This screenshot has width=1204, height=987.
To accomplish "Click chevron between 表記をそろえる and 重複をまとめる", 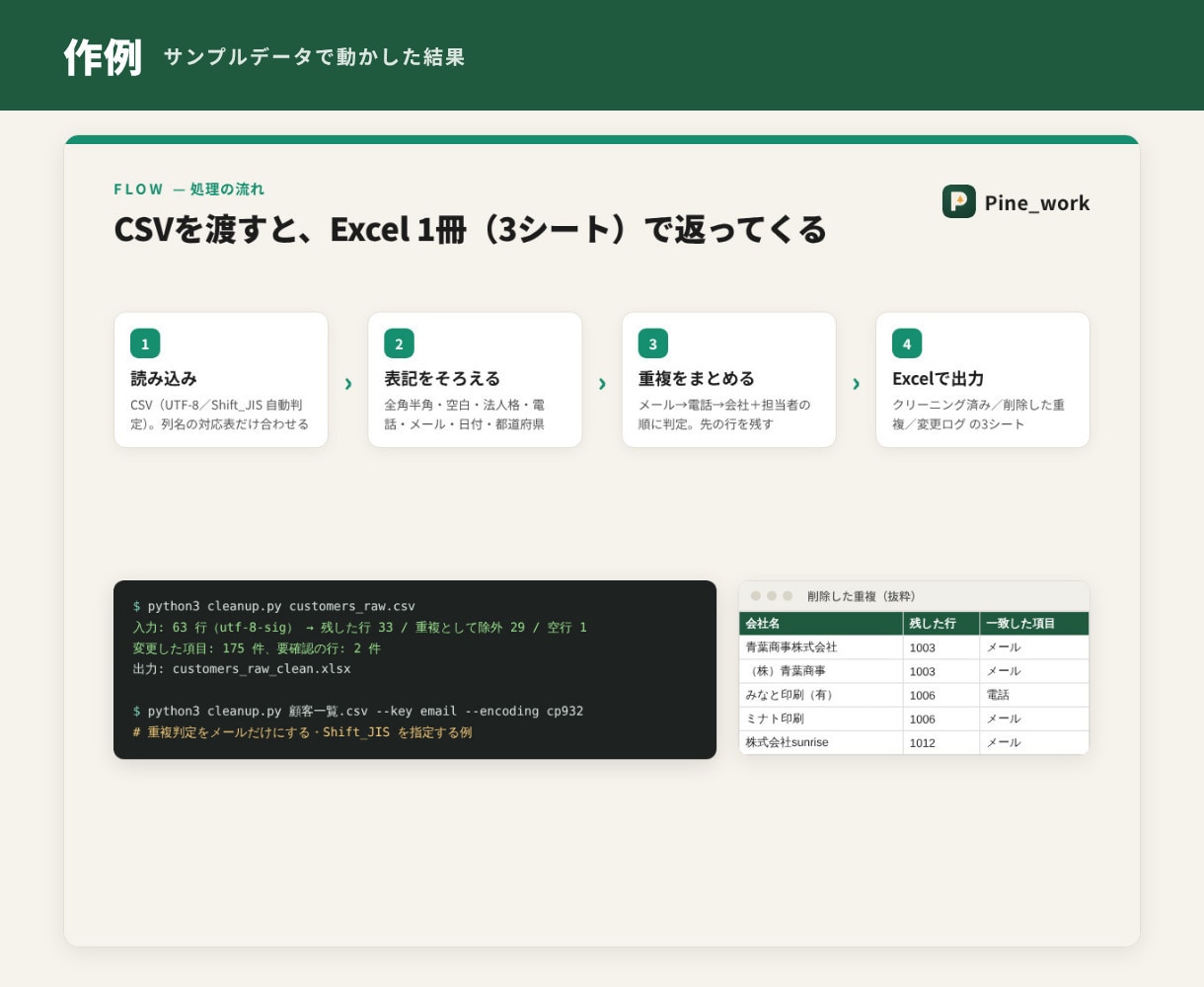I will point(602,384).
